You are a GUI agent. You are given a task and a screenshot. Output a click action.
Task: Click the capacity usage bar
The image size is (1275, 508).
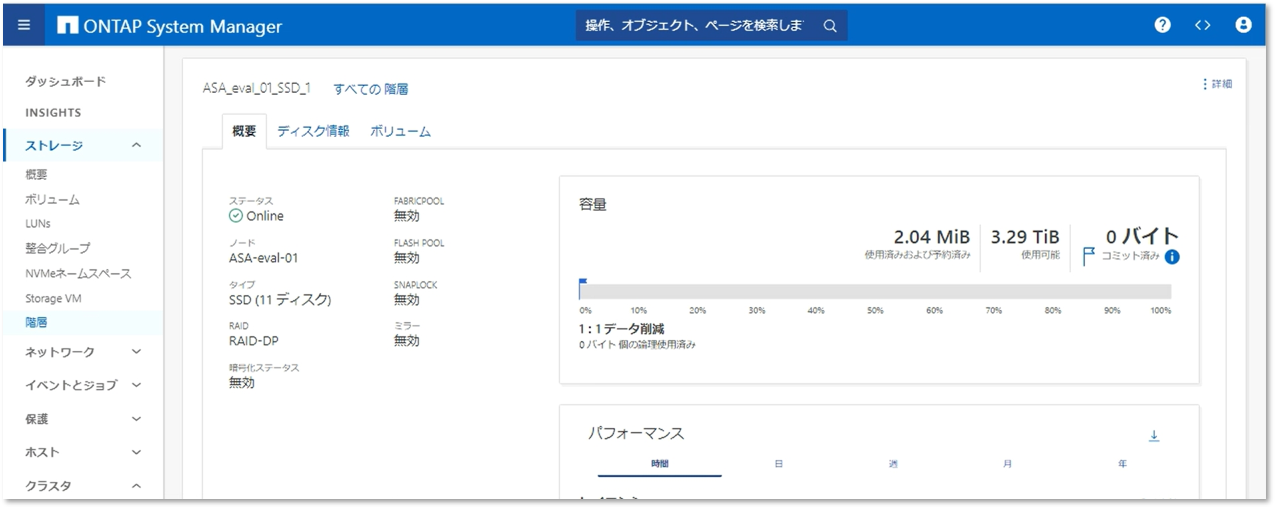(875, 291)
